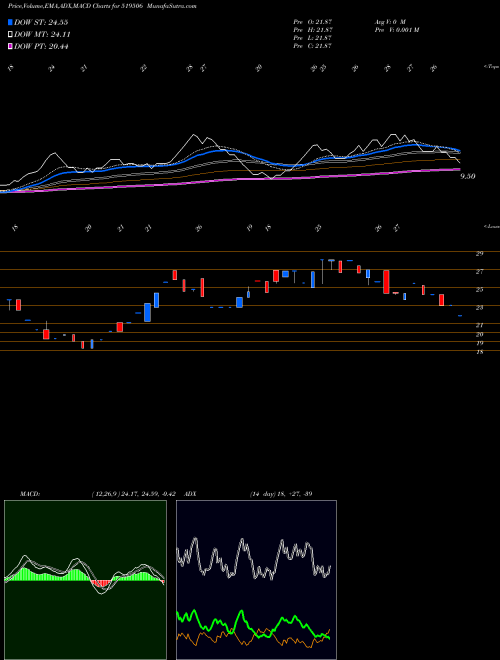Click price axis label 20
Screen dimensions: 500x660
(x=479, y=335)
